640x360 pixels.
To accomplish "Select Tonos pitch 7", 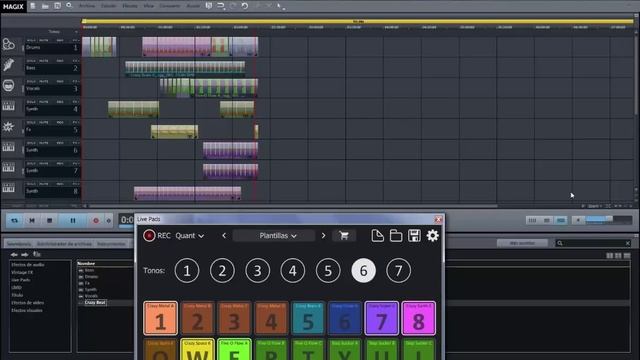I will [398, 271].
